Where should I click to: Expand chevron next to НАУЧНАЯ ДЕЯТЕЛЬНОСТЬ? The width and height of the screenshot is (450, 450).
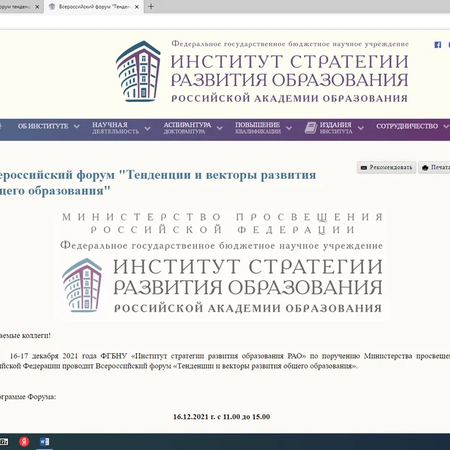147,128
